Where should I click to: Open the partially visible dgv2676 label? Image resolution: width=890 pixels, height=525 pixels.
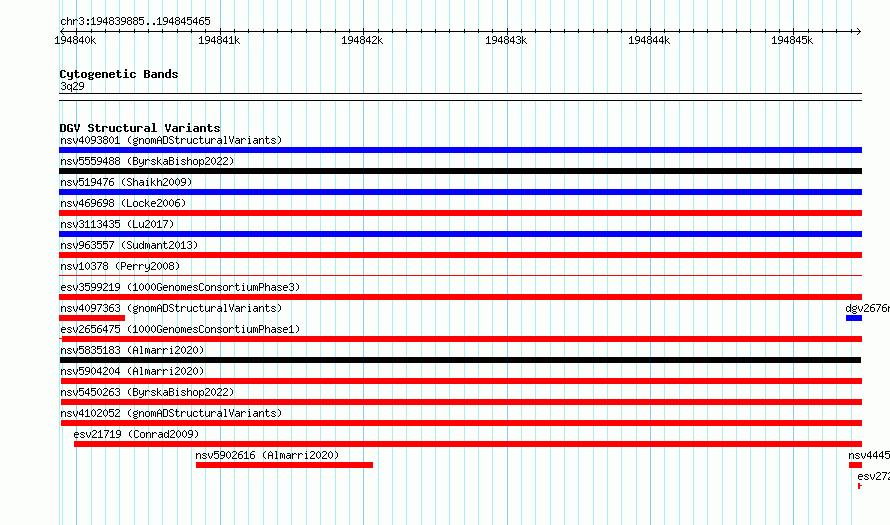(867, 308)
